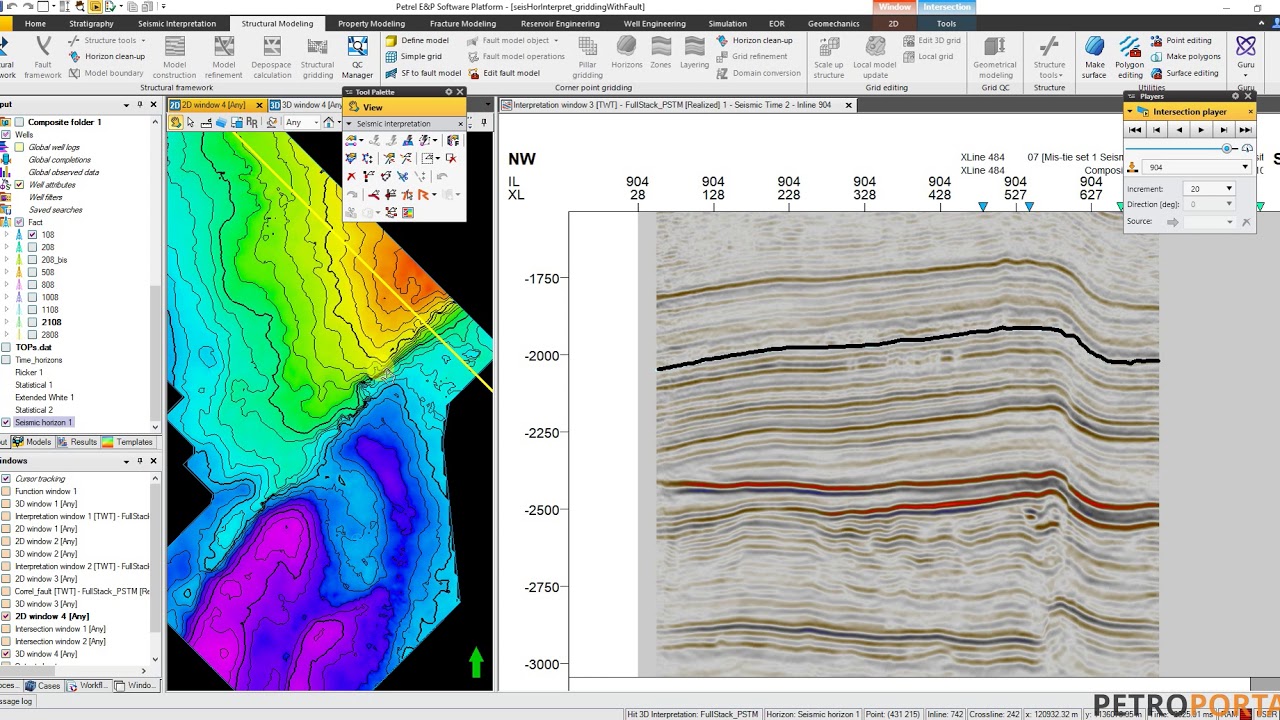Start the Fault framework tool
Viewport: 1280px width, 720px height.
click(42, 57)
